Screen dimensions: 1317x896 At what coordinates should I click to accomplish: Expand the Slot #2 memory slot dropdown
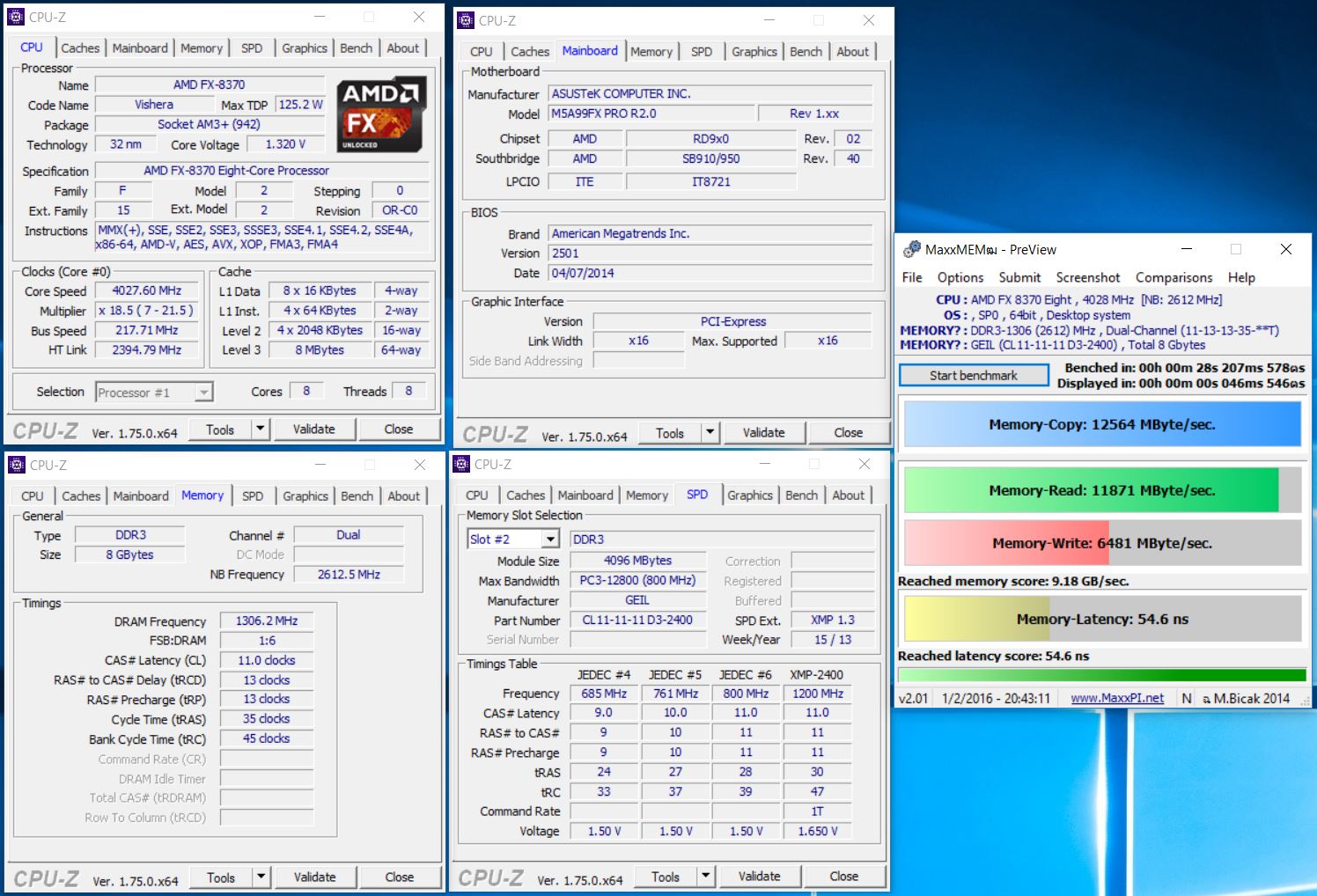coord(550,540)
